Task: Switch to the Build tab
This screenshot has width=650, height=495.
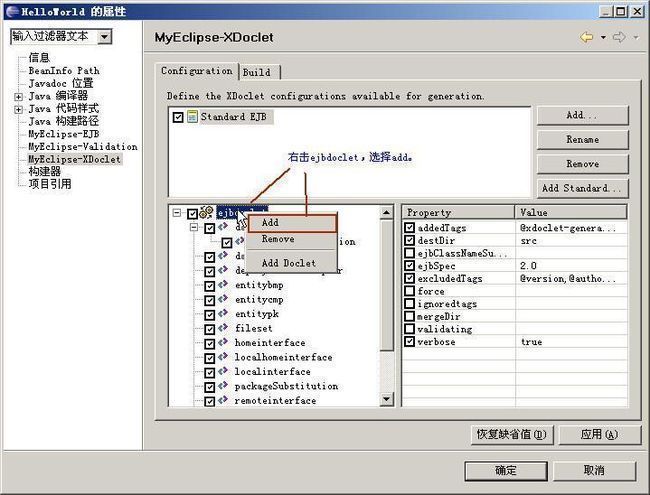Action: (260, 73)
